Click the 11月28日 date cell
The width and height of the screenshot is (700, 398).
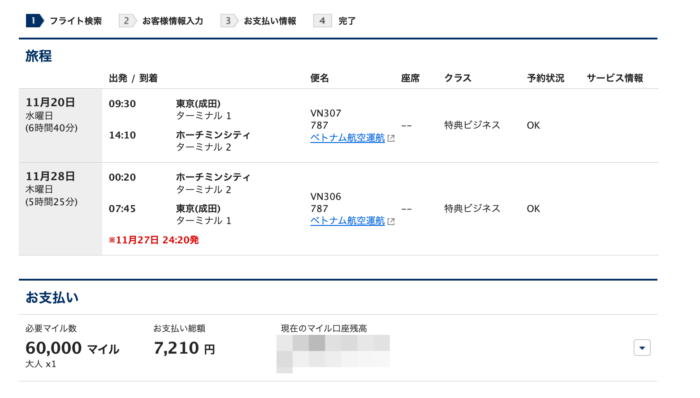pyautogui.click(x=60, y=209)
